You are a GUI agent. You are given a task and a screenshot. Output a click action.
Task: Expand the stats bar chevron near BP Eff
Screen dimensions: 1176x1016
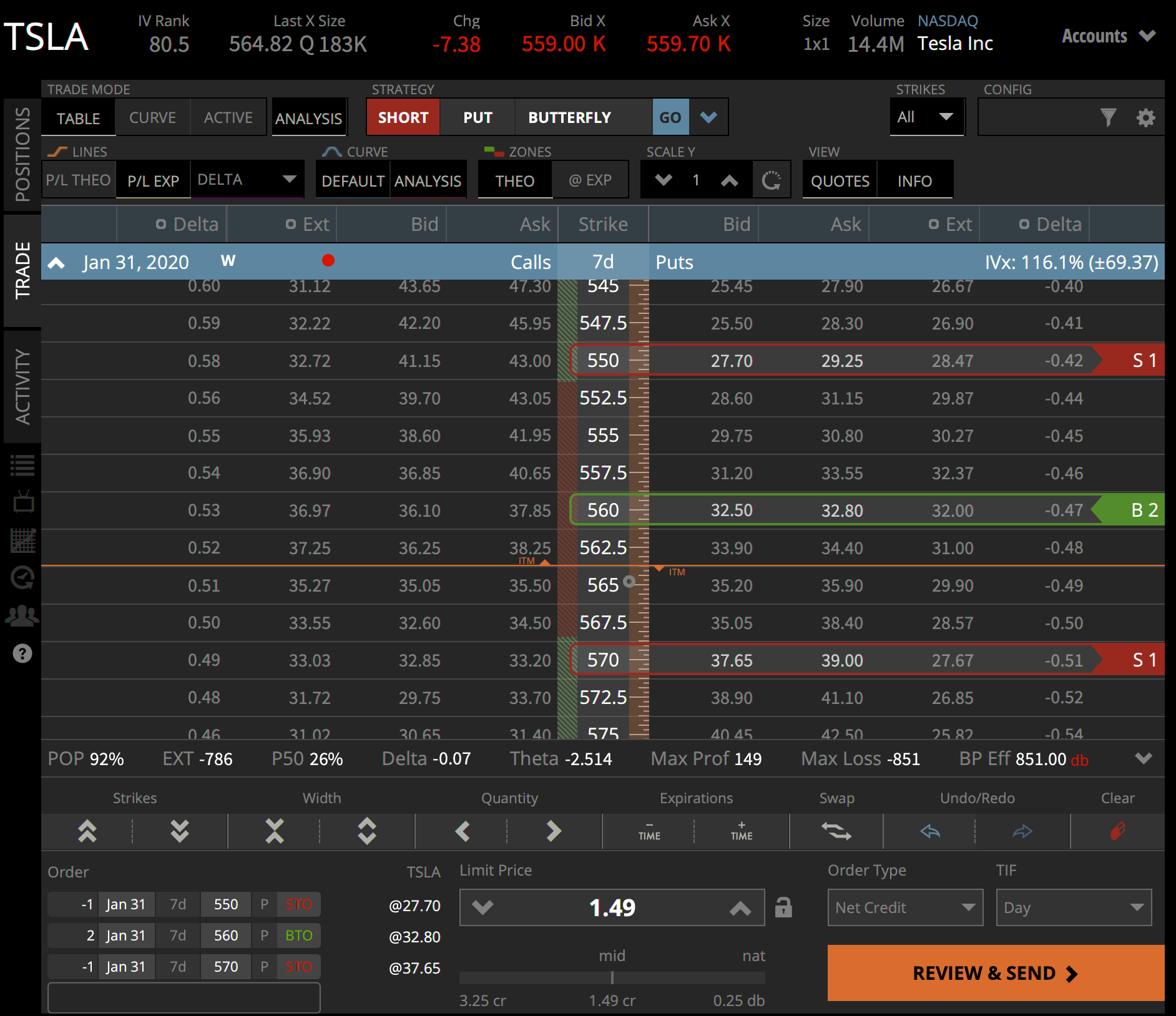tap(1144, 758)
